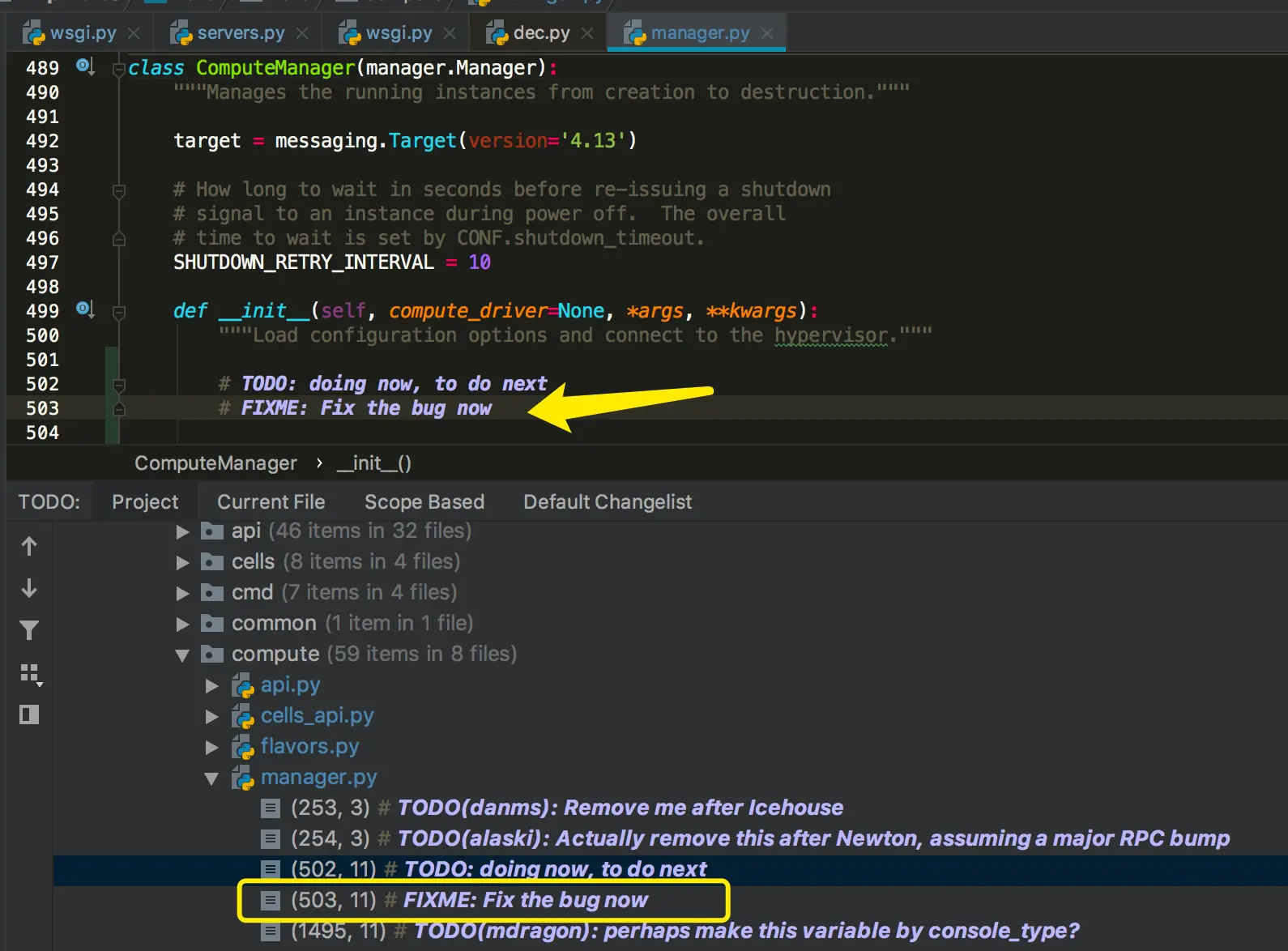
Task: Click __init__() in the breadcrumb bar
Action: click(374, 463)
